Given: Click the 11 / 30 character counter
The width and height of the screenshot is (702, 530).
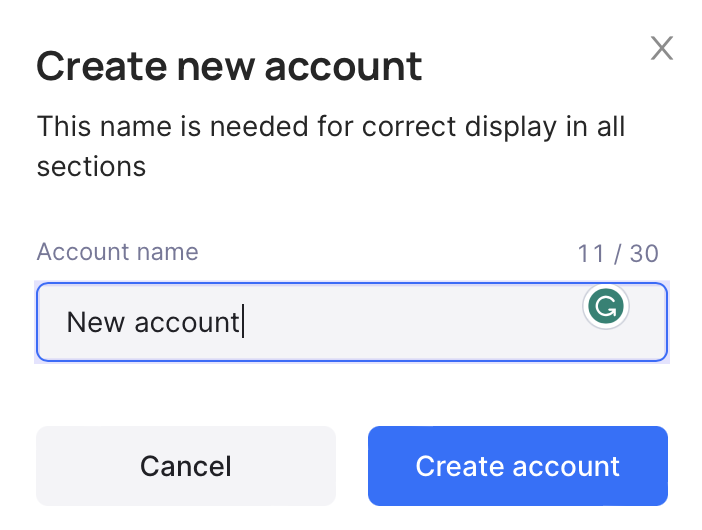Looking at the screenshot, I should click(618, 253).
